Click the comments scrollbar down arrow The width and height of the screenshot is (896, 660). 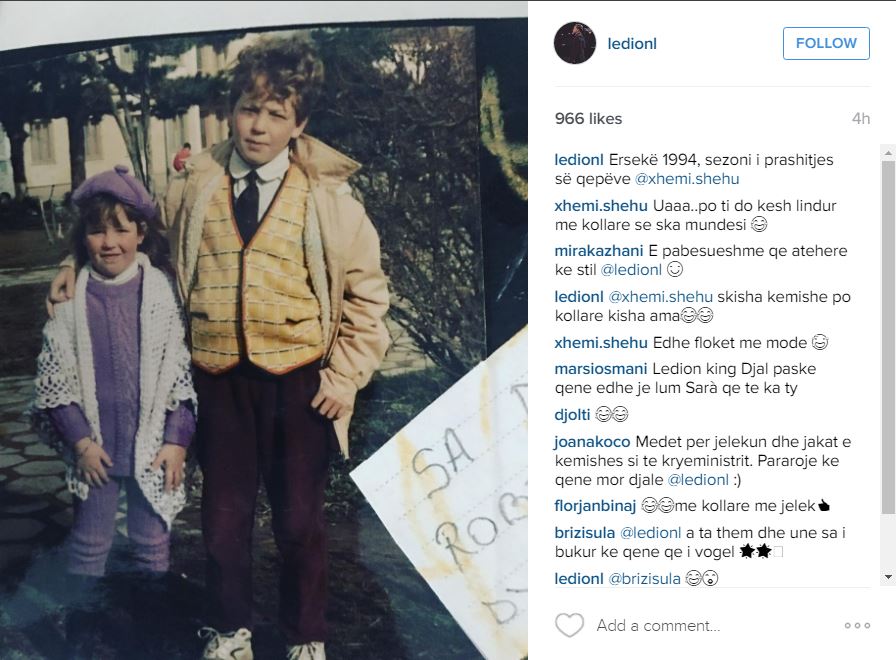point(888,577)
